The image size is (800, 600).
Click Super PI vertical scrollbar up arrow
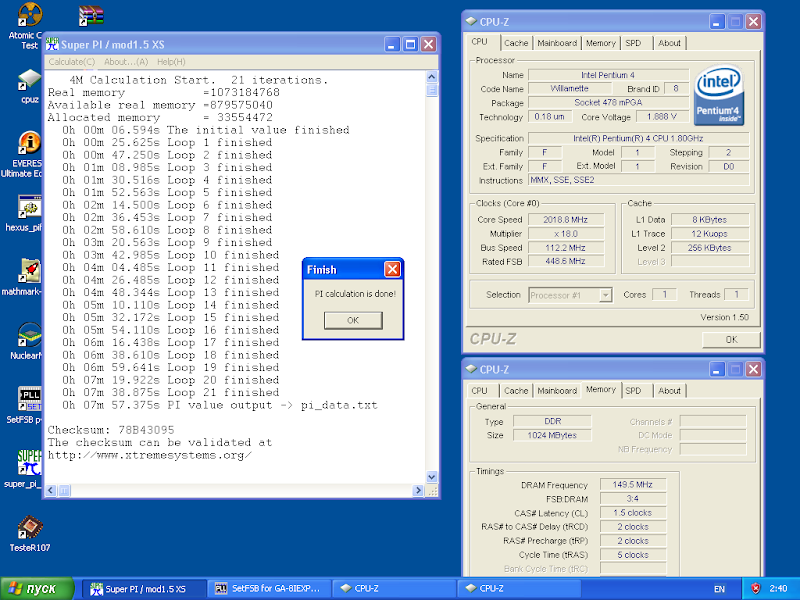(x=432, y=77)
